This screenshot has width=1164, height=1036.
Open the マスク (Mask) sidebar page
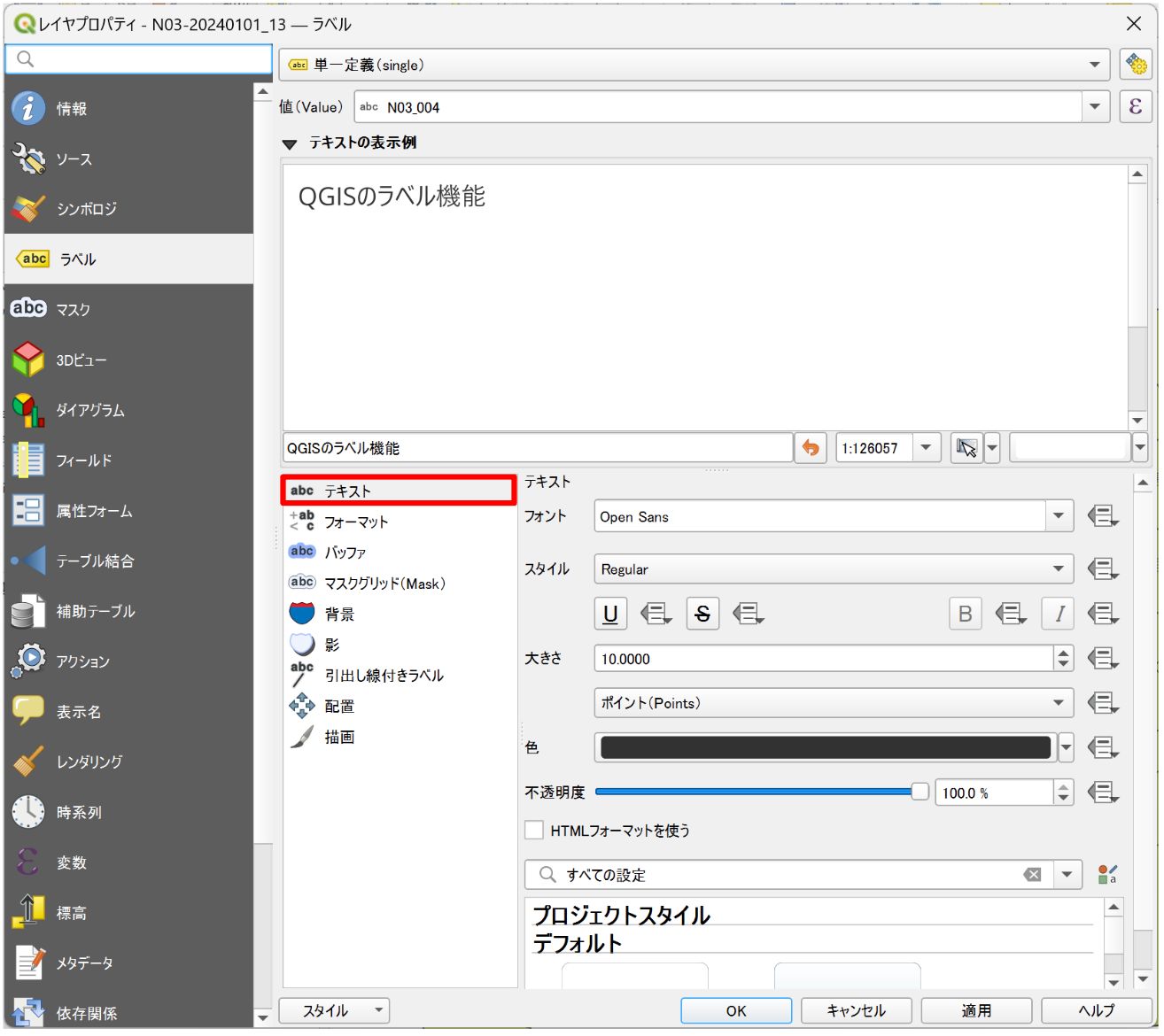128,310
